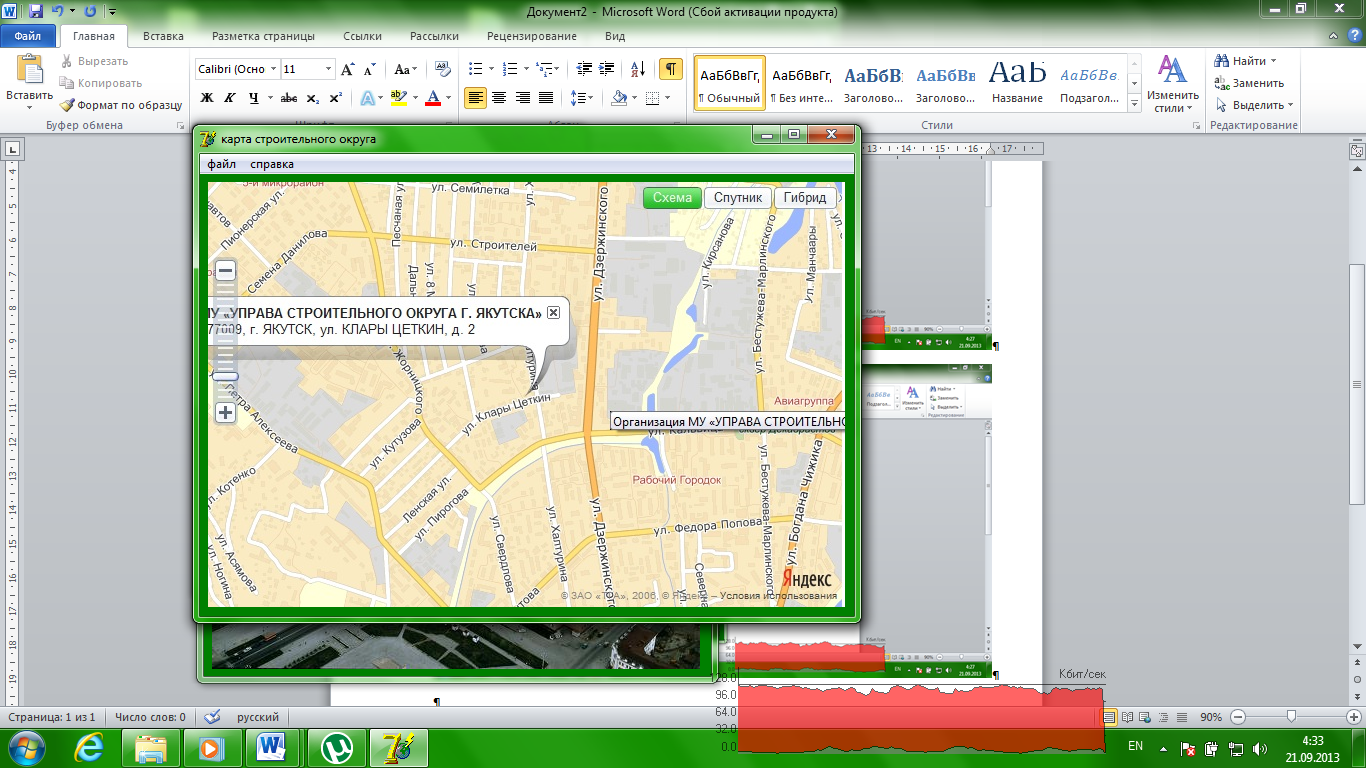Open Internet Explorer from the taskbar
Image resolution: width=1366 pixels, height=768 pixels.
coord(87,748)
